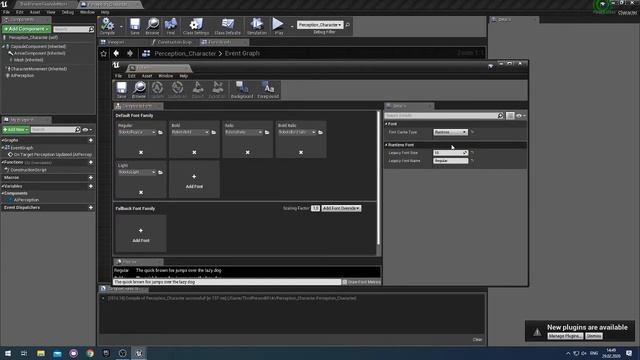Dismiss the new plugins notification
640x360 pixels.
(x=594, y=336)
